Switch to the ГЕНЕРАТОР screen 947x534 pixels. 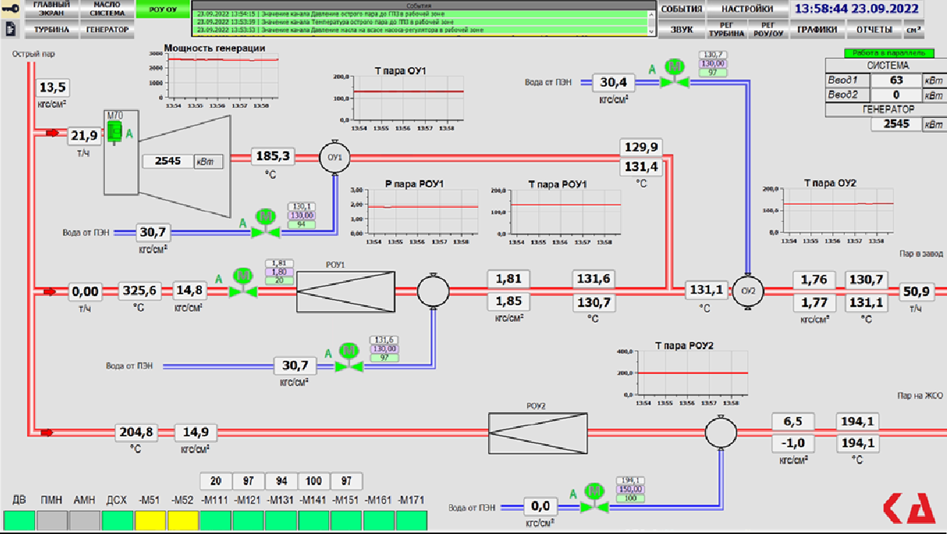(107, 29)
